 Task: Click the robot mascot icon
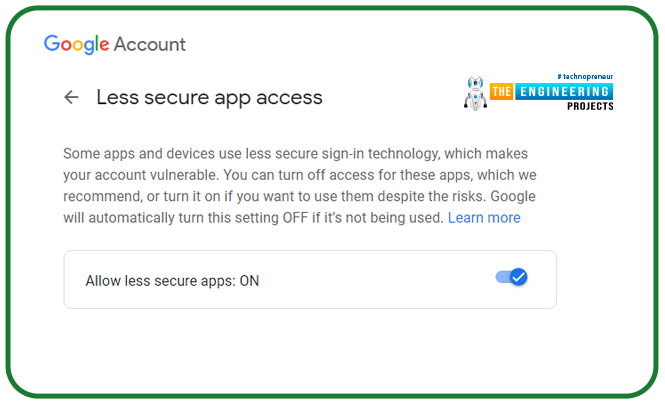475,92
